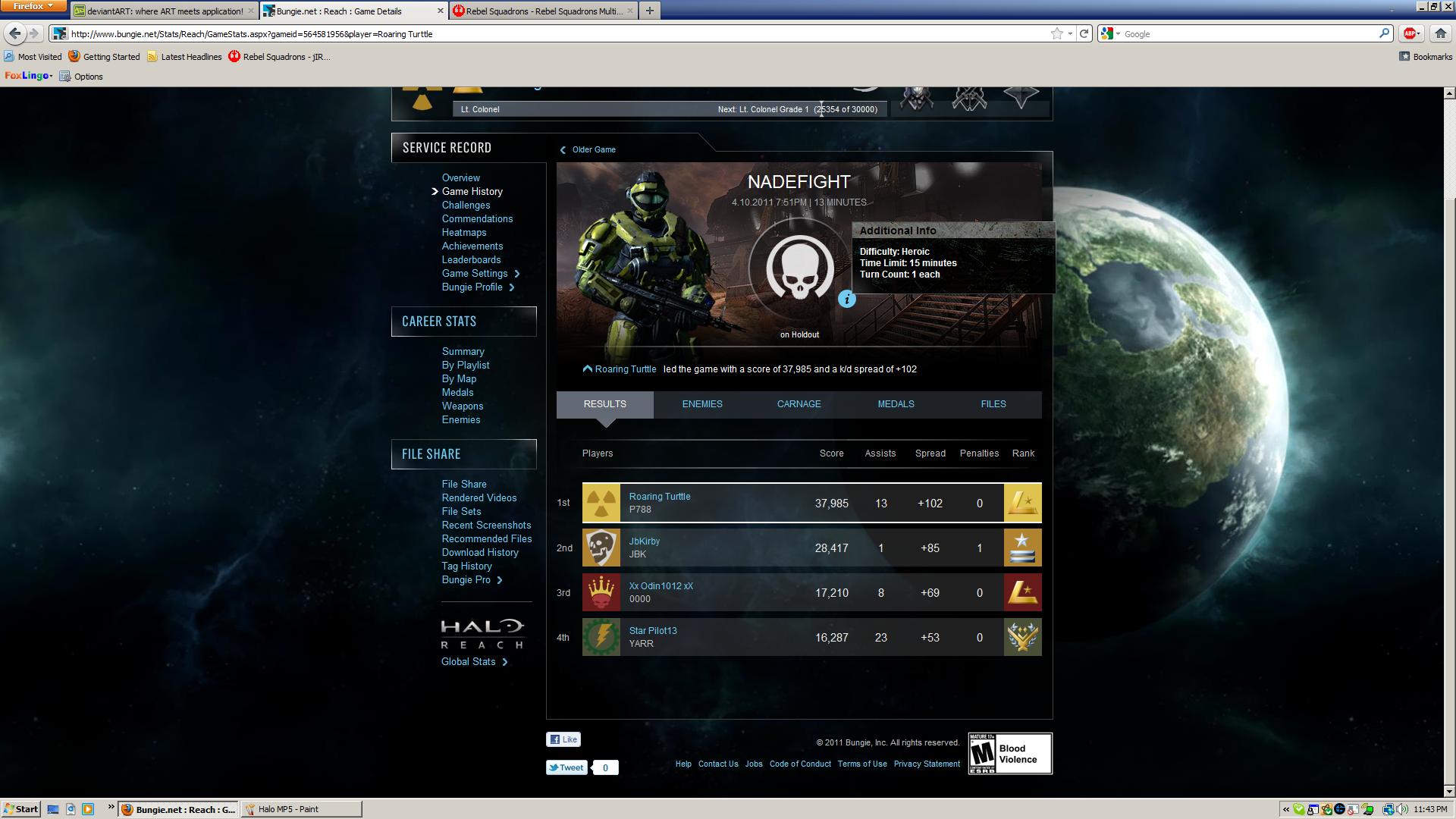The width and height of the screenshot is (1456, 819).
Task: Switch to the MEDALS tab
Action: tap(896, 404)
